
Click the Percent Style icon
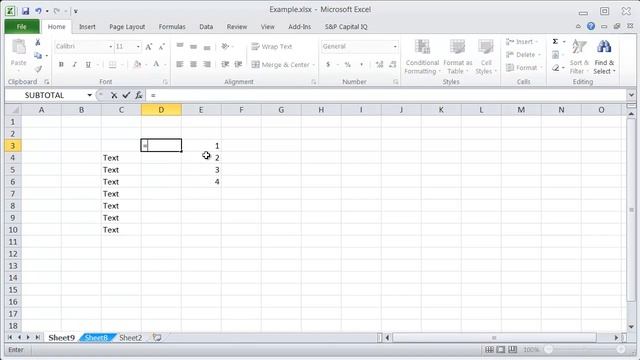tap(347, 64)
